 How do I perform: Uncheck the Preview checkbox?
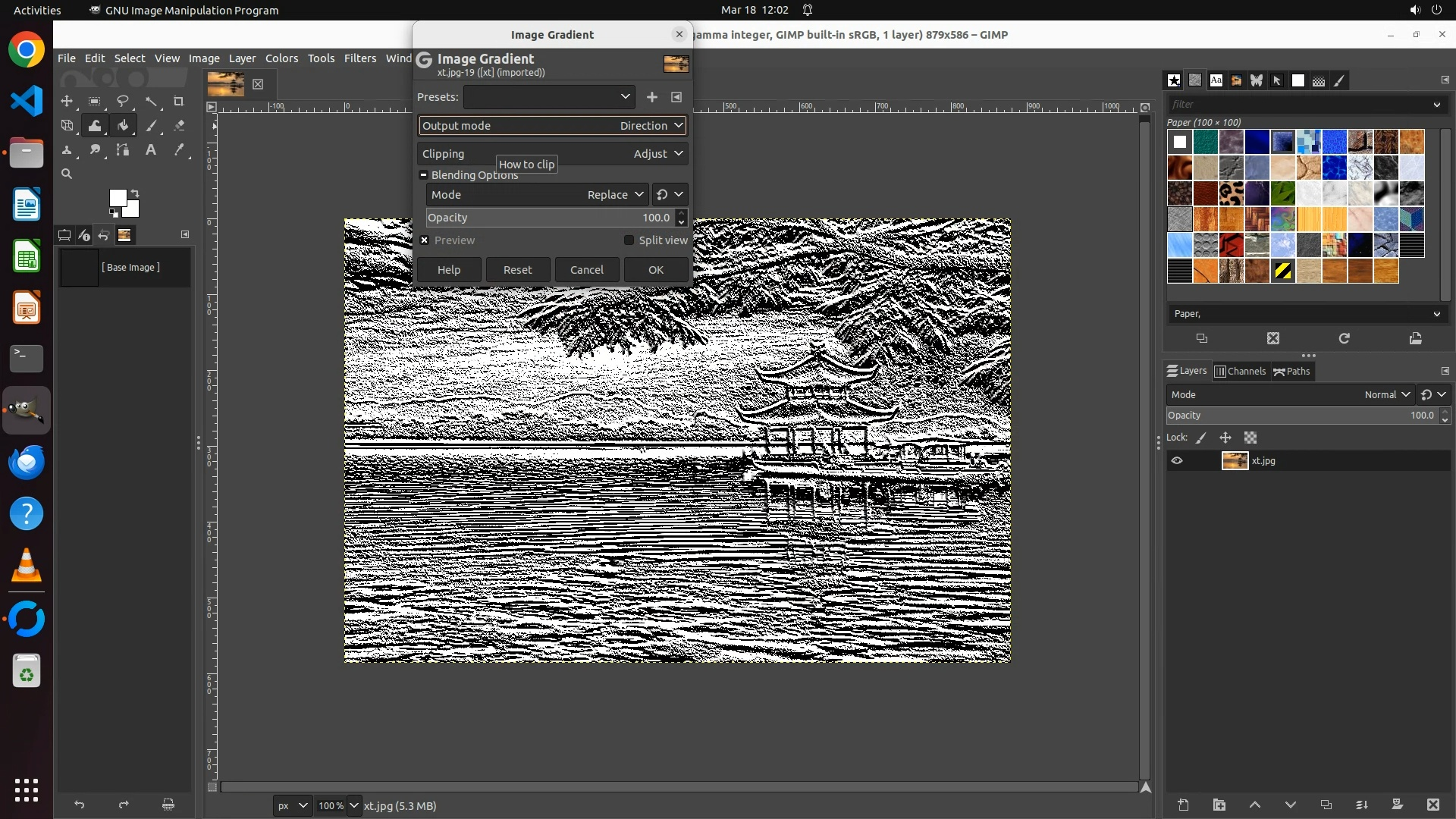425,240
